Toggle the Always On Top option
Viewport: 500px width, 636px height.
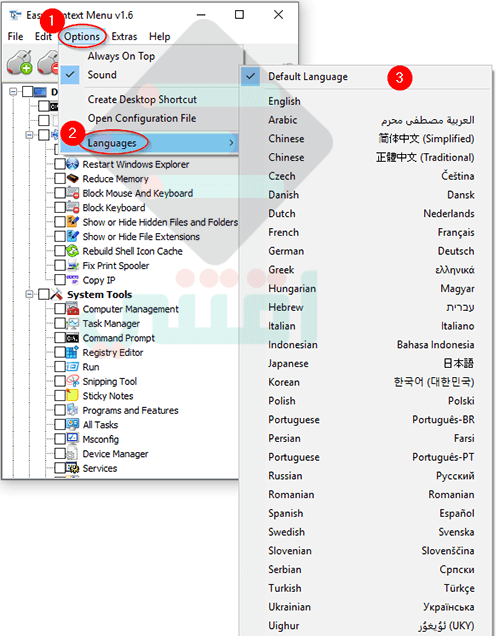coord(151,56)
